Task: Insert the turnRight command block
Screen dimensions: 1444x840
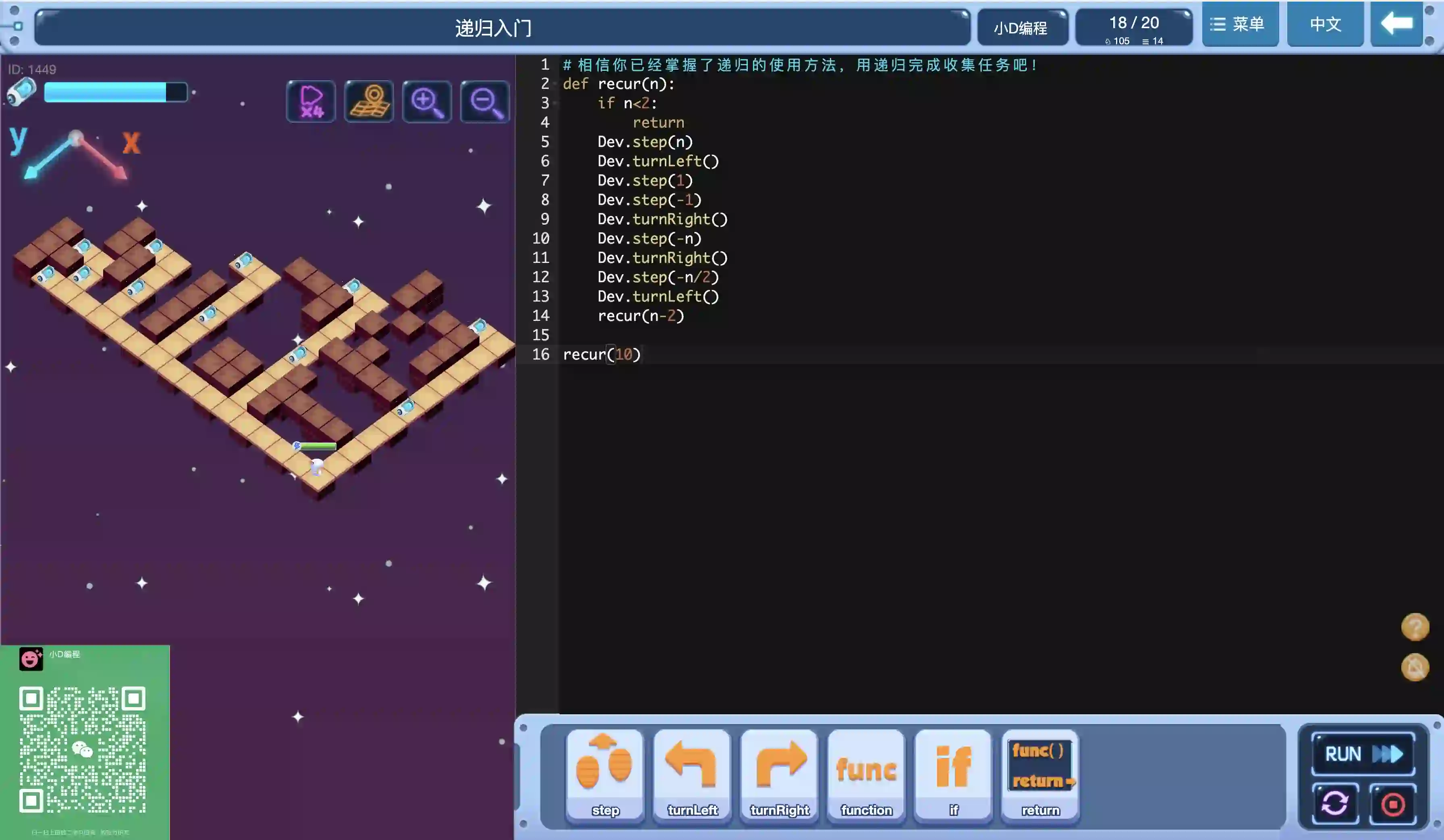Action: pos(779,775)
